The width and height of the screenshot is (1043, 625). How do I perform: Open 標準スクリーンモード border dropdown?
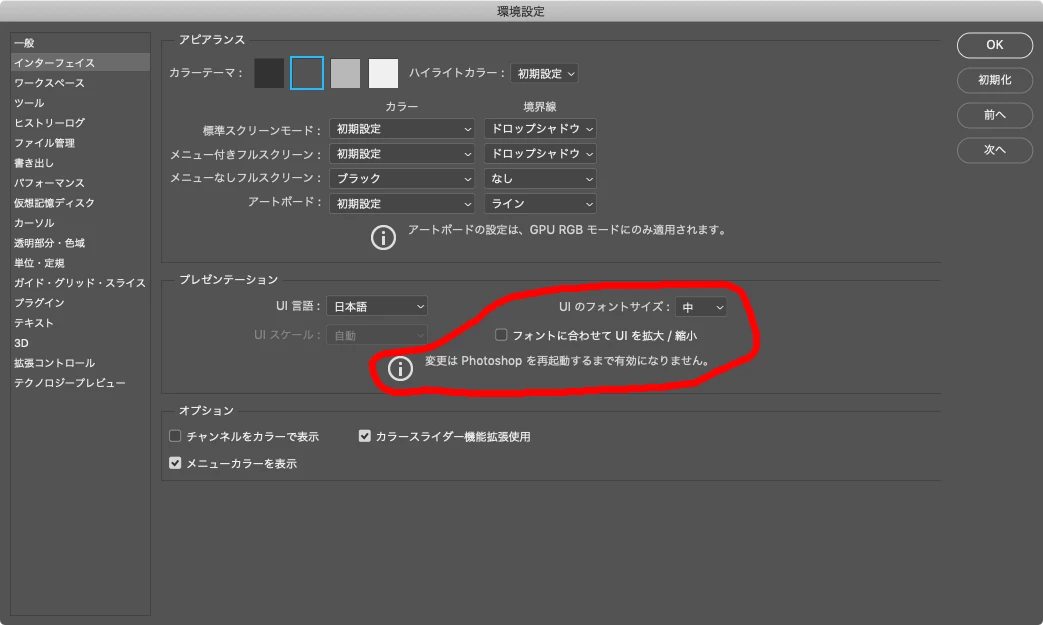point(540,129)
